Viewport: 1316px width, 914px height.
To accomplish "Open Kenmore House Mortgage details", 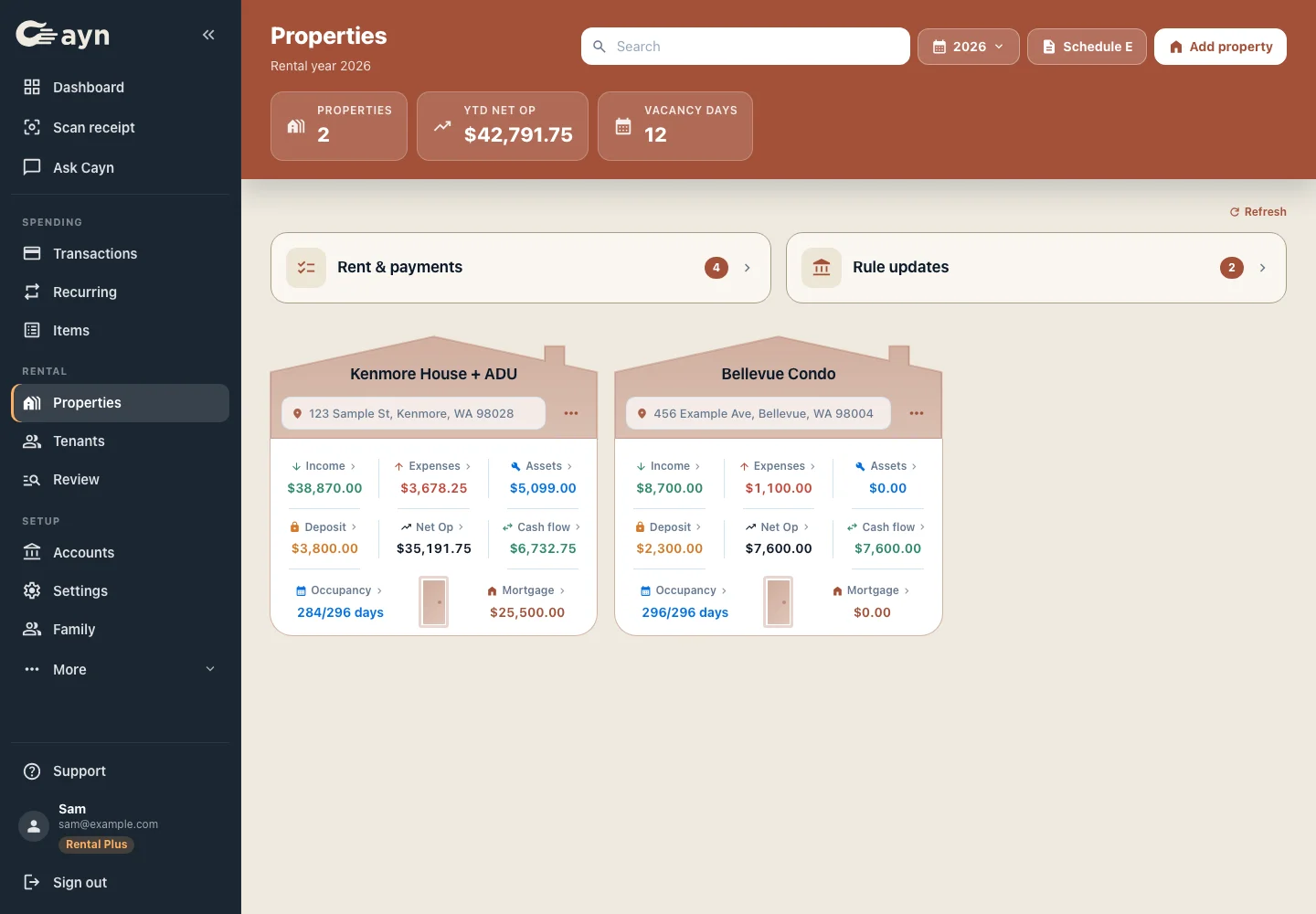I will coord(527,602).
